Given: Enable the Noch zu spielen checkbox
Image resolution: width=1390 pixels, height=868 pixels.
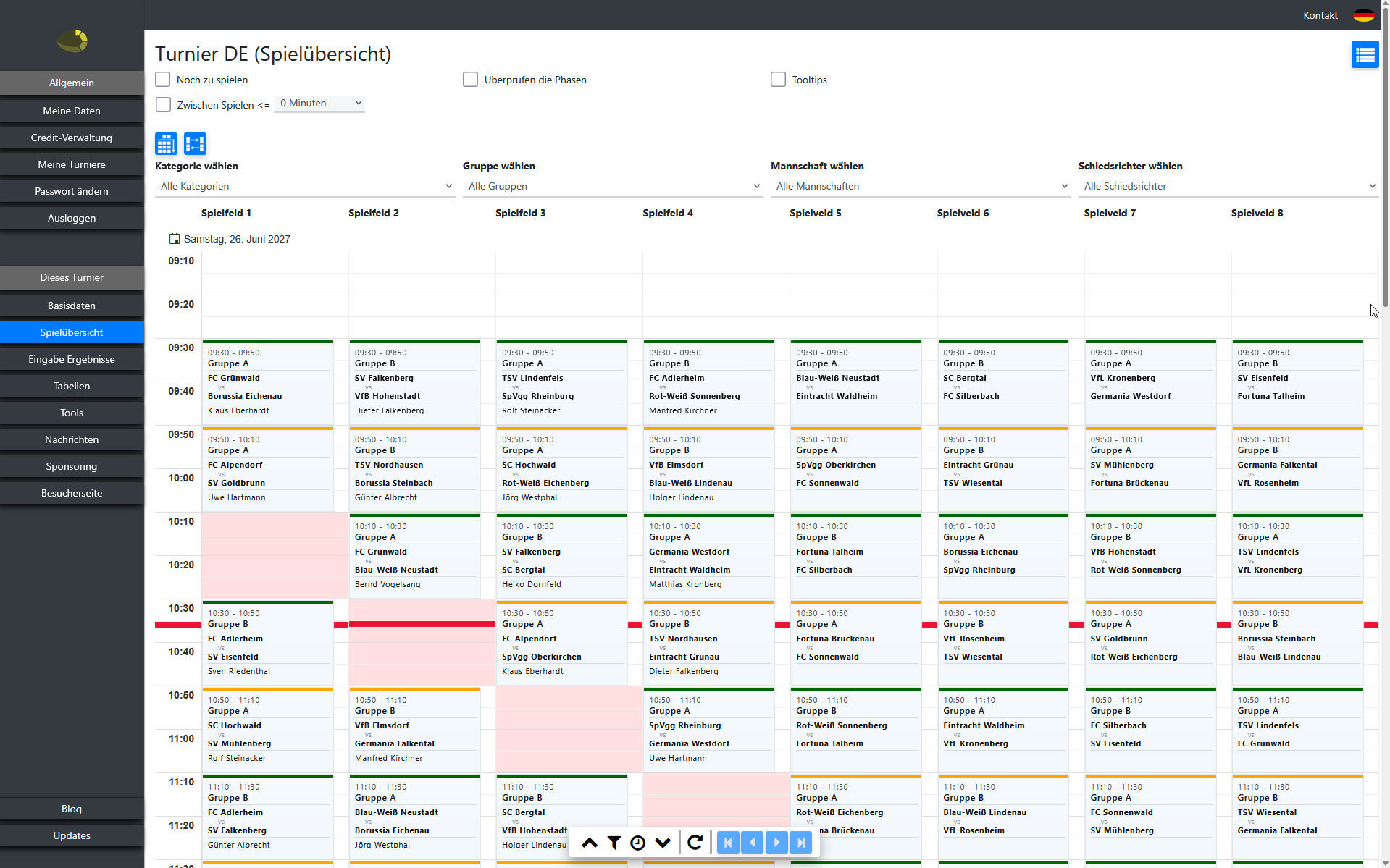Looking at the screenshot, I should click(163, 80).
